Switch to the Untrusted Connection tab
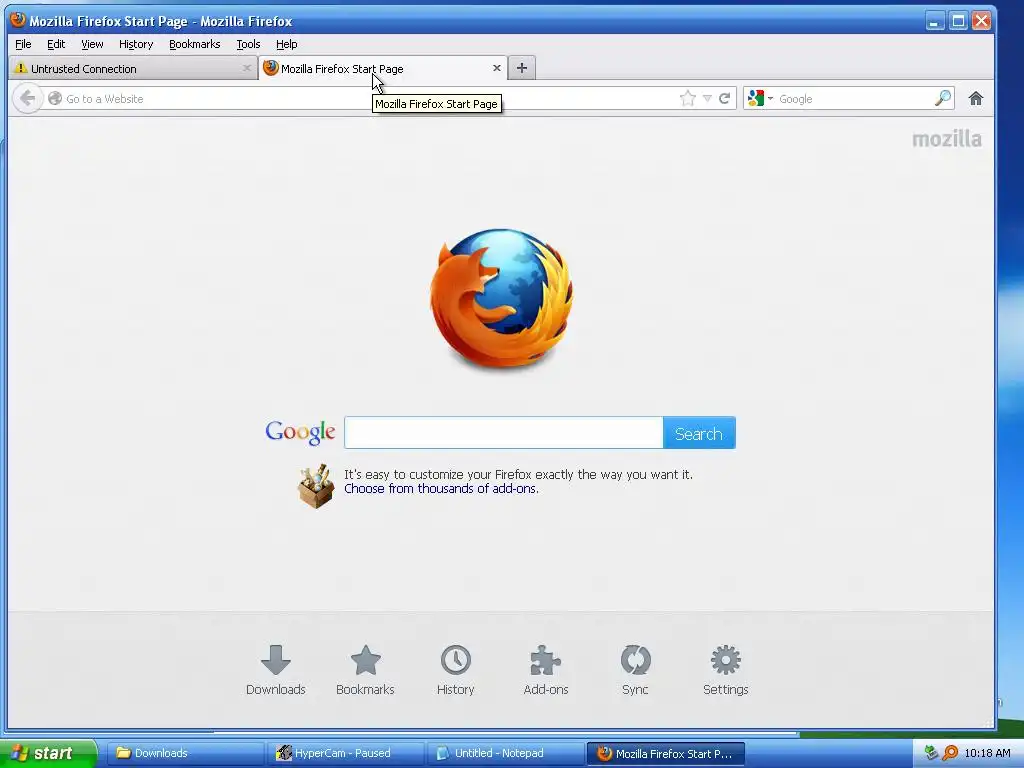The image size is (1024, 768). coord(134,68)
